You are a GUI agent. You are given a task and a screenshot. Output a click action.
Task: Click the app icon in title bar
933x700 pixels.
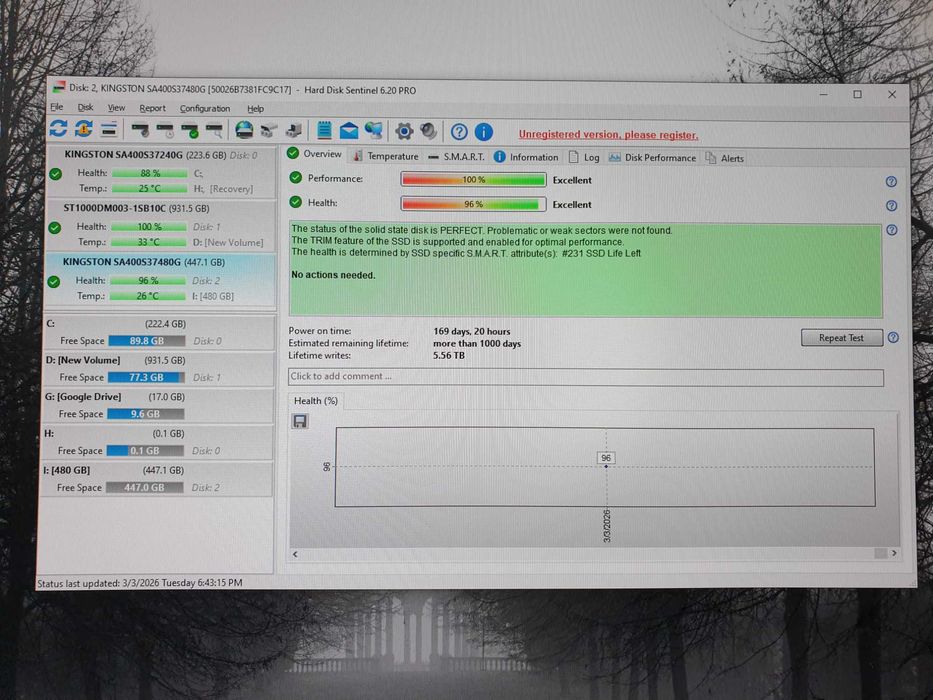click(58, 88)
